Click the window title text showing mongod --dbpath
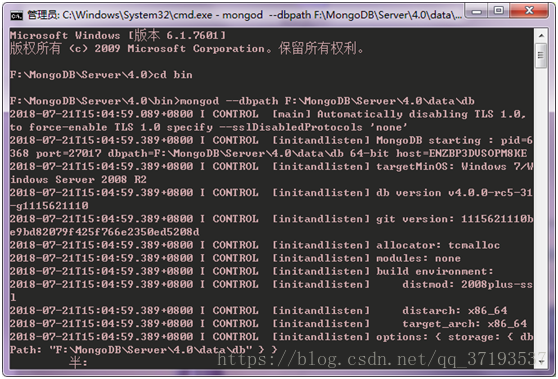 (x=244, y=15)
